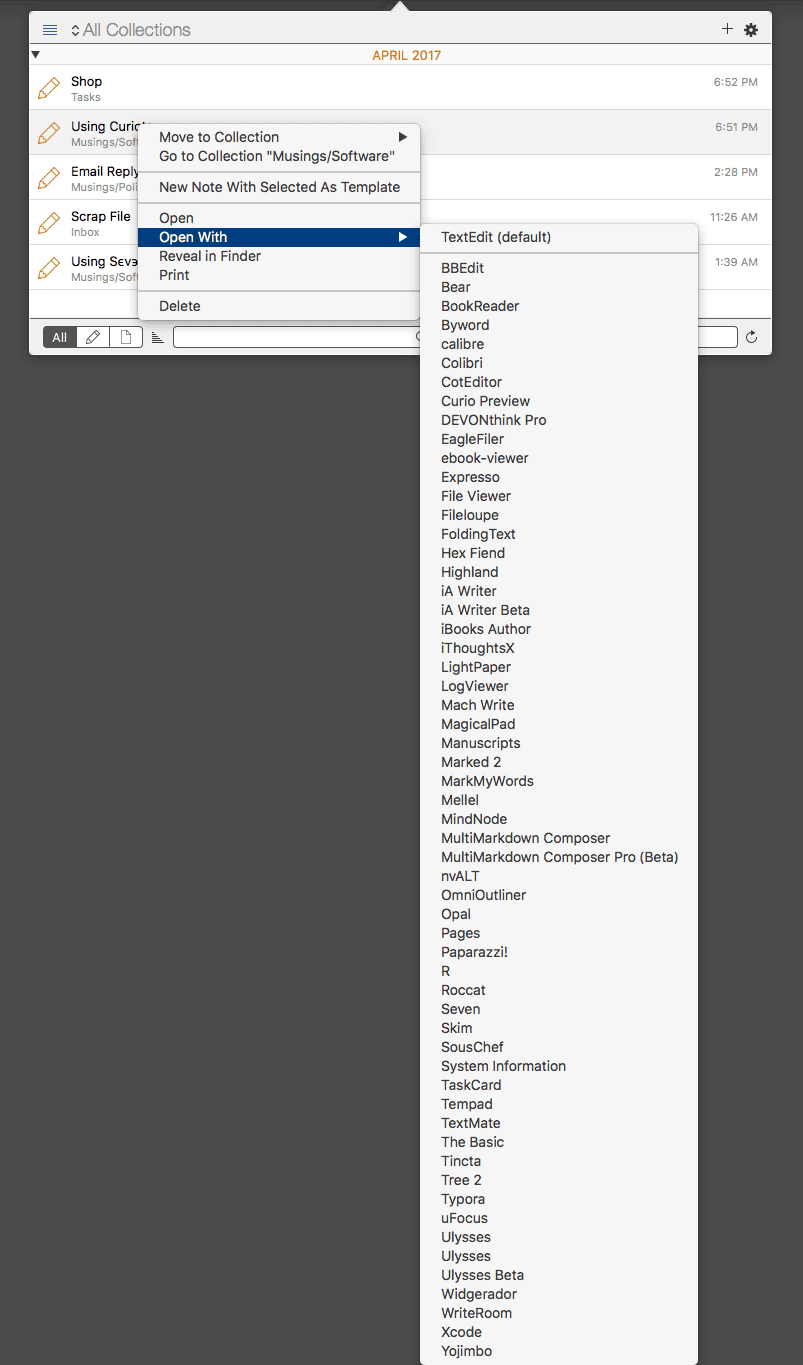The image size is (803, 1365).
Task: Open the sidebar hamburger menu icon
Action: tap(50, 30)
